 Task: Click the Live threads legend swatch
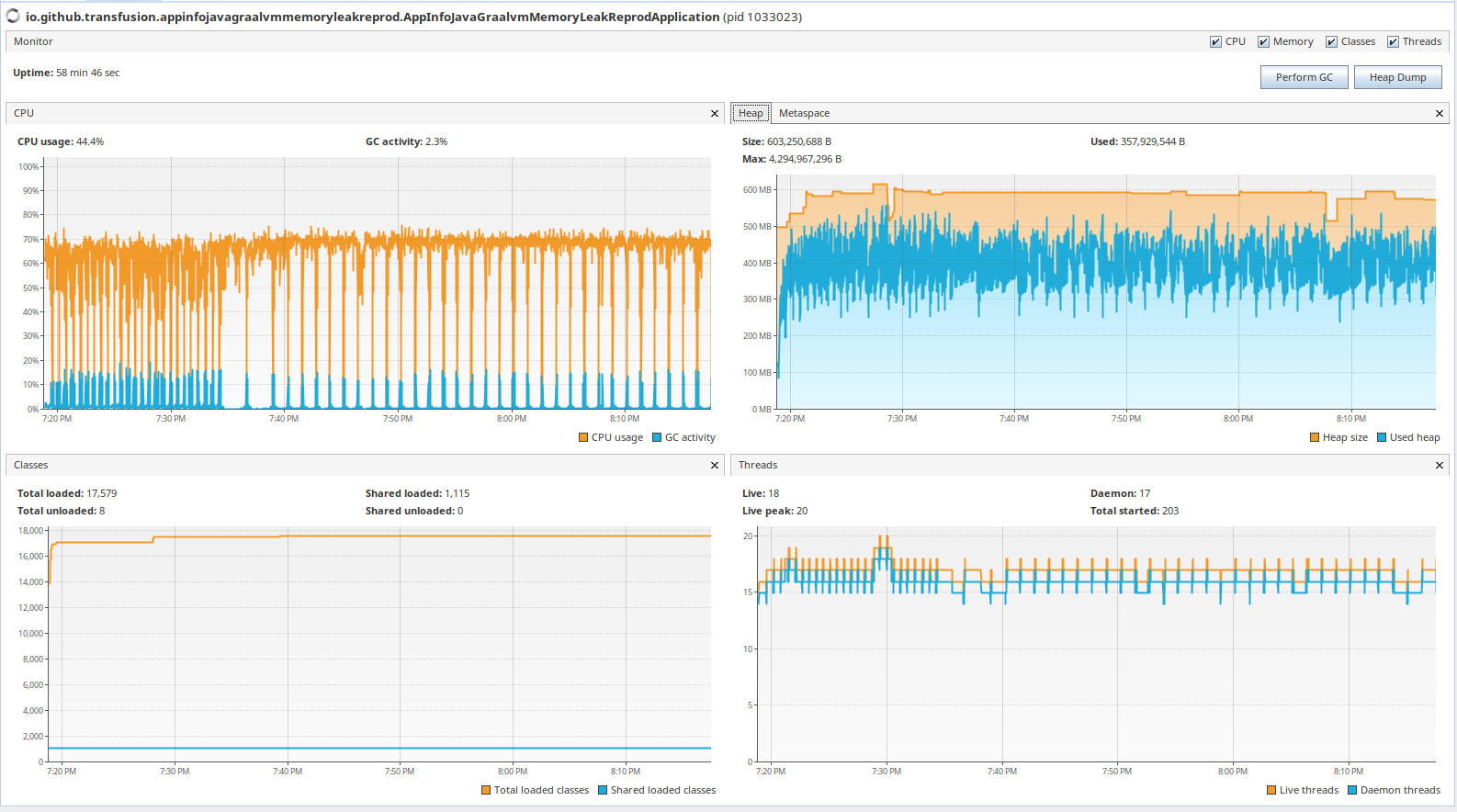coord(1271,790)
